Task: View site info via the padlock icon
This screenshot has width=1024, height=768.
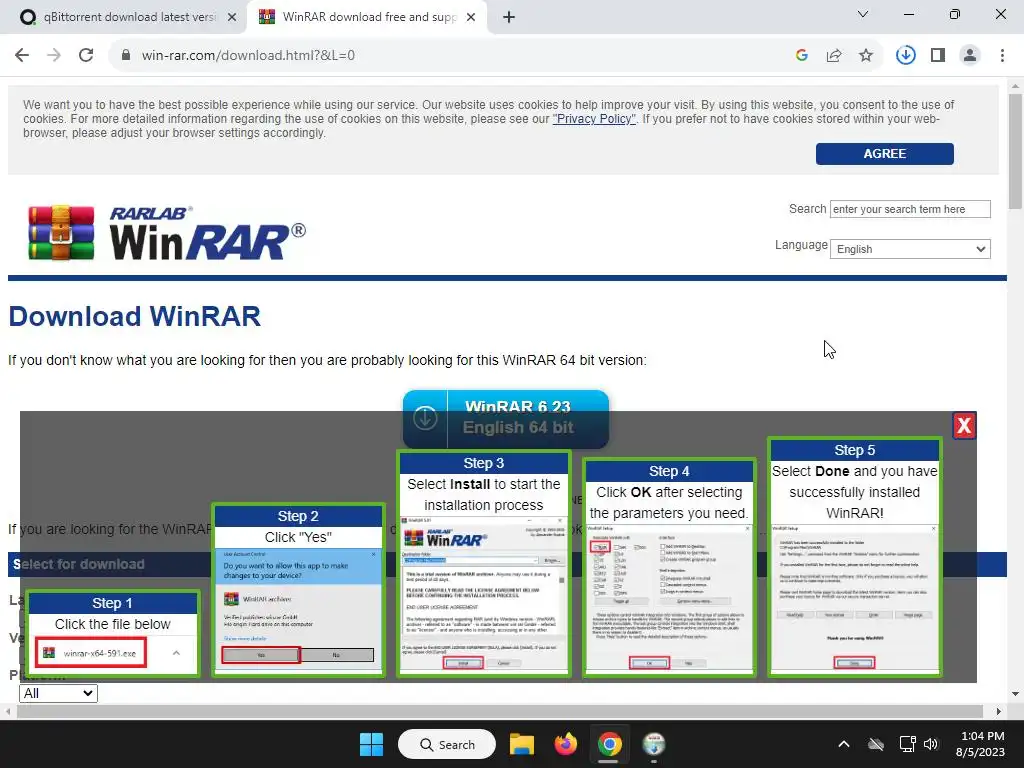Action: click(x=126, y=55)
